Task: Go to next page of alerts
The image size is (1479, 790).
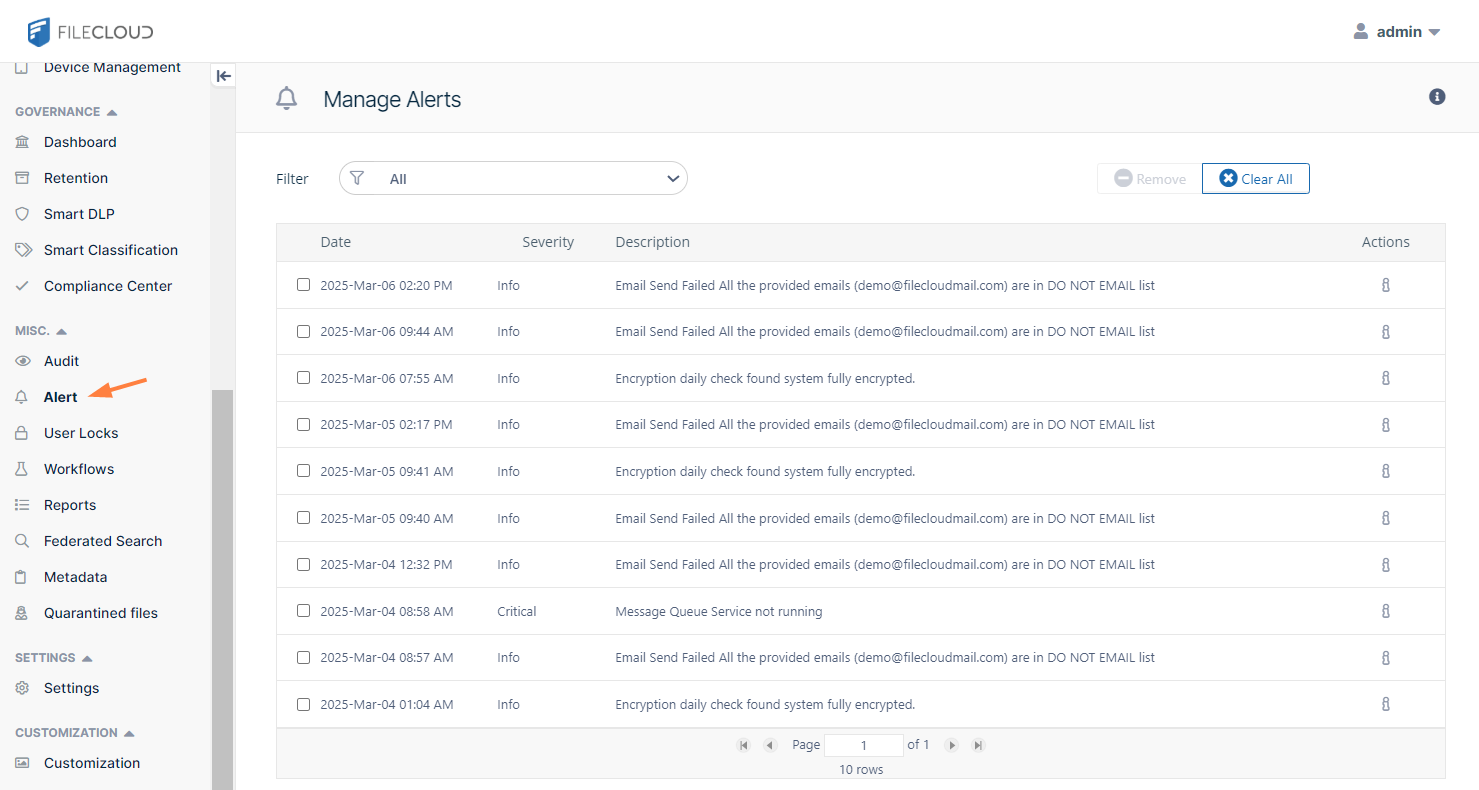Action: point(952,745)
